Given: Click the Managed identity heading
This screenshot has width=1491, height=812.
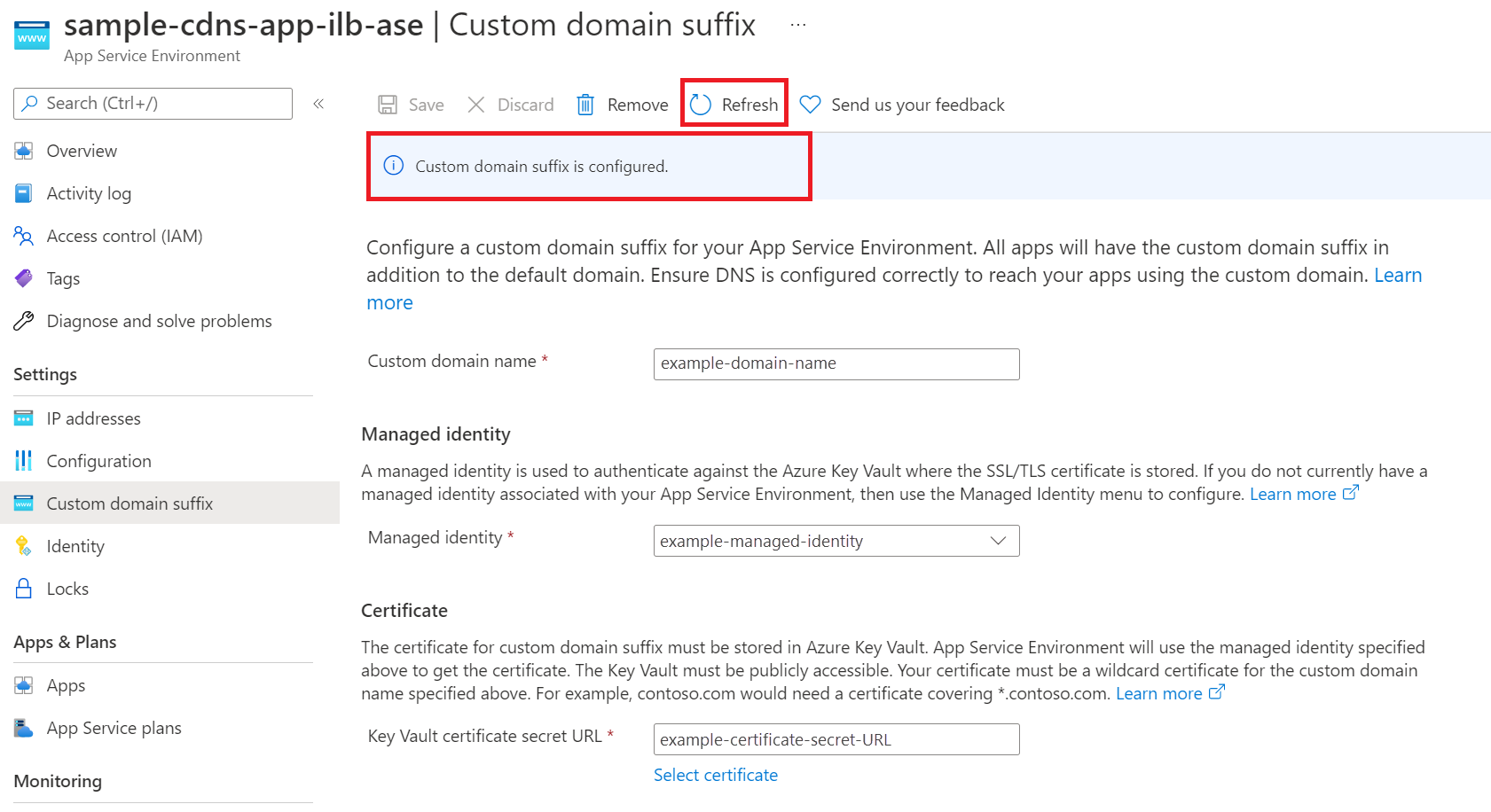Looking at the screenshot, I should click(436, 434).
